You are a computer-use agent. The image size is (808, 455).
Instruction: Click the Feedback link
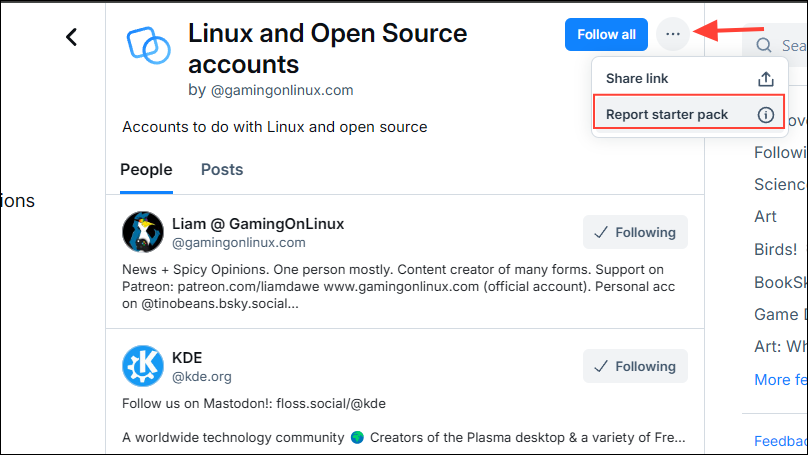781,441
